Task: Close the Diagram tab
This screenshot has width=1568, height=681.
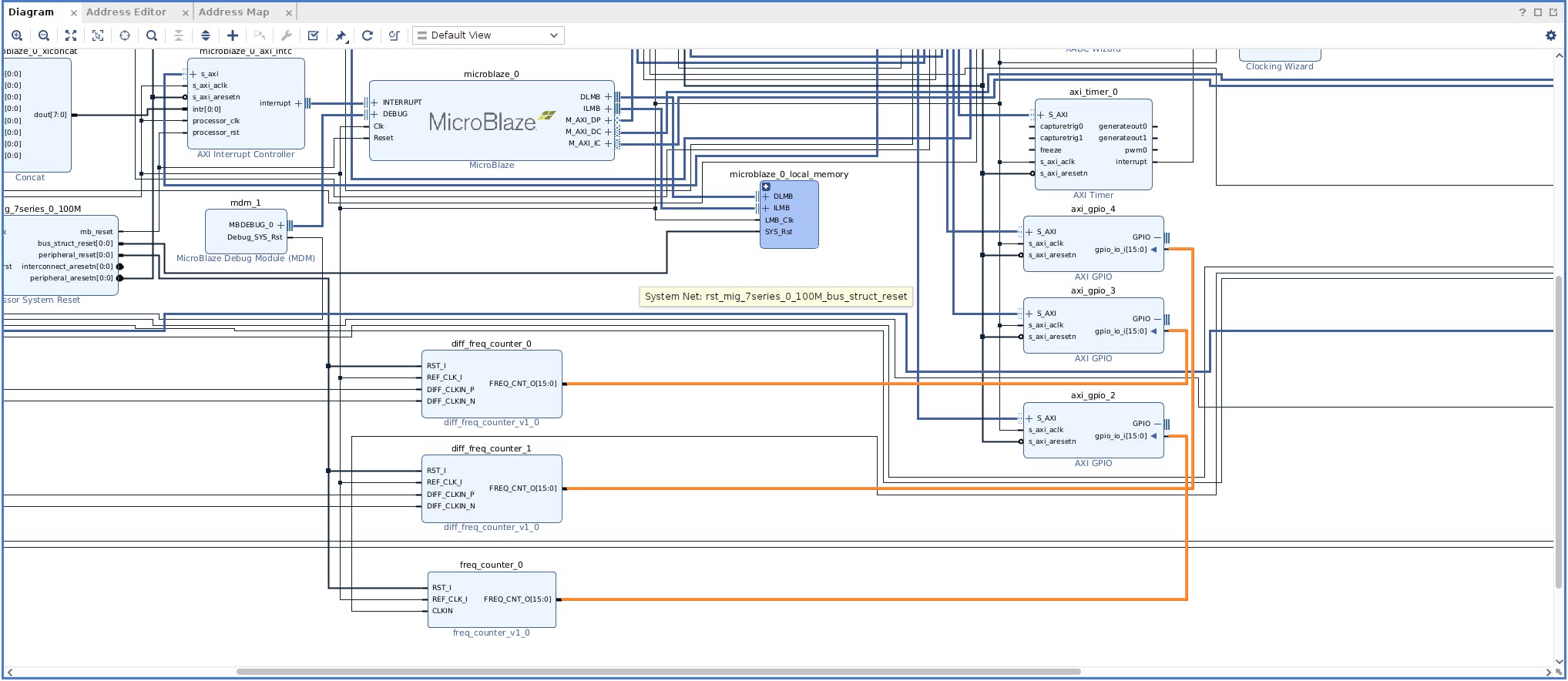Action: pos(74,13)
